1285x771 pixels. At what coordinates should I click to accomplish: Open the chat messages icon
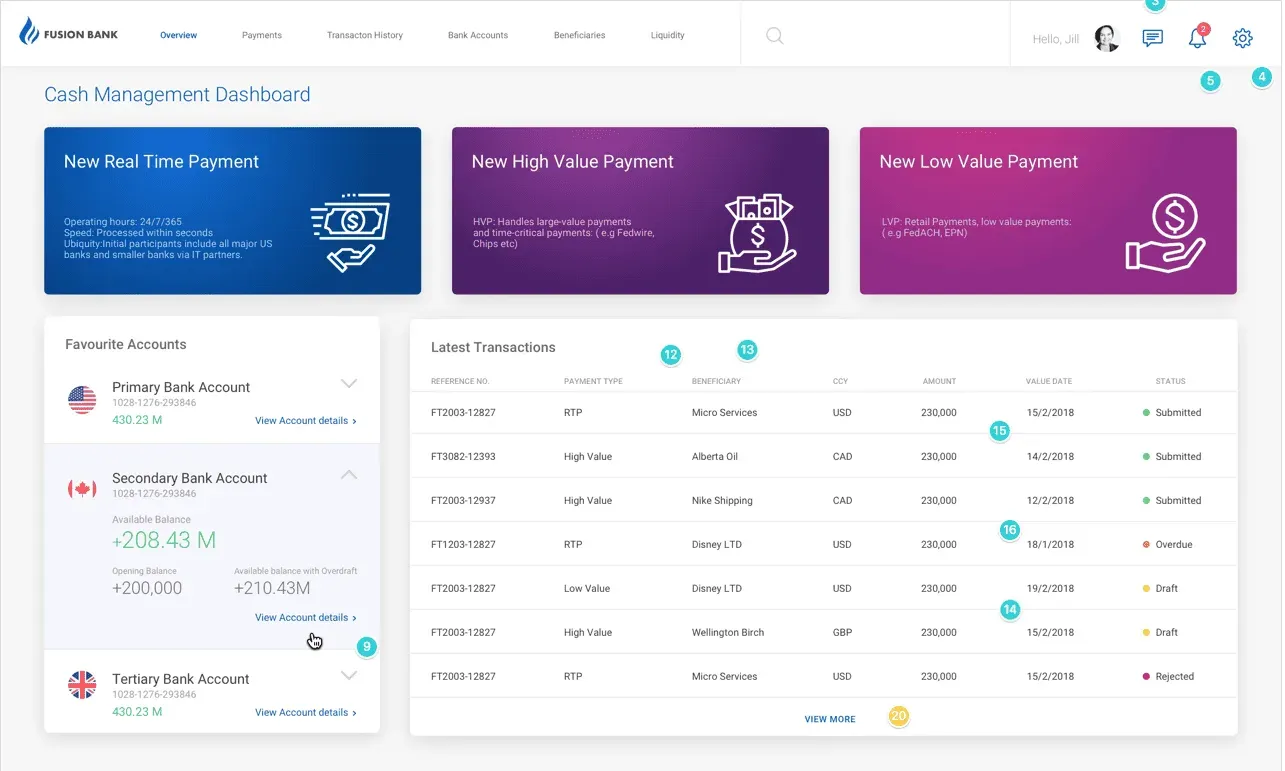[x=1153, y=38]
